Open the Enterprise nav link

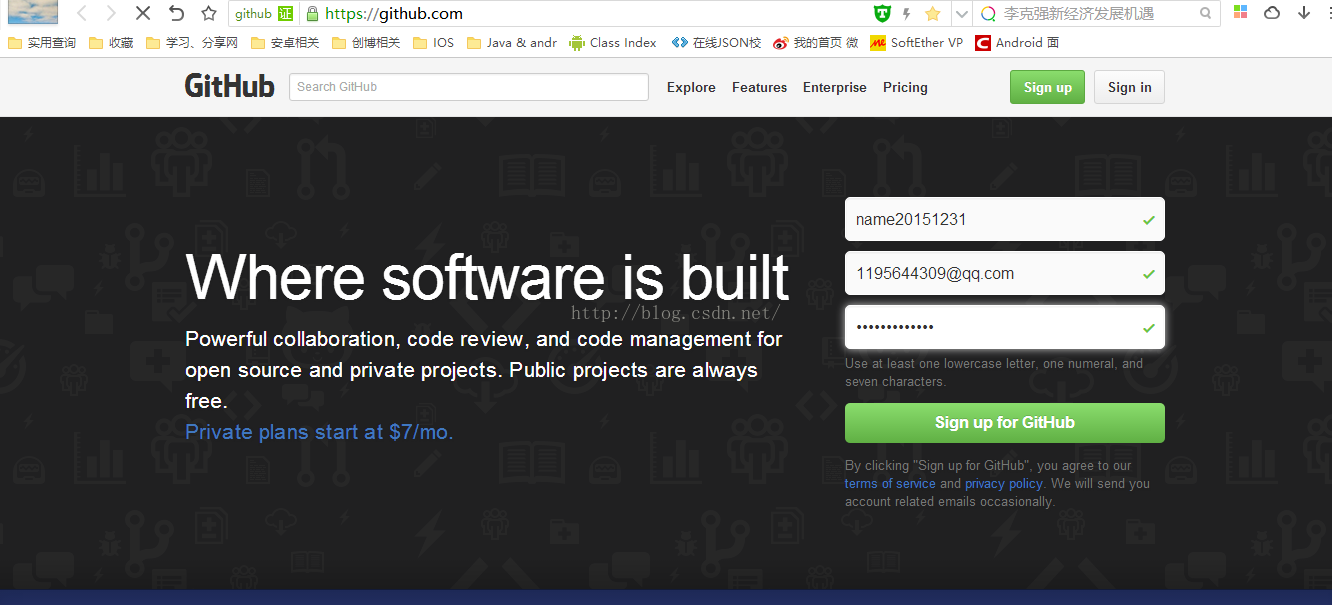coord(835,88)
